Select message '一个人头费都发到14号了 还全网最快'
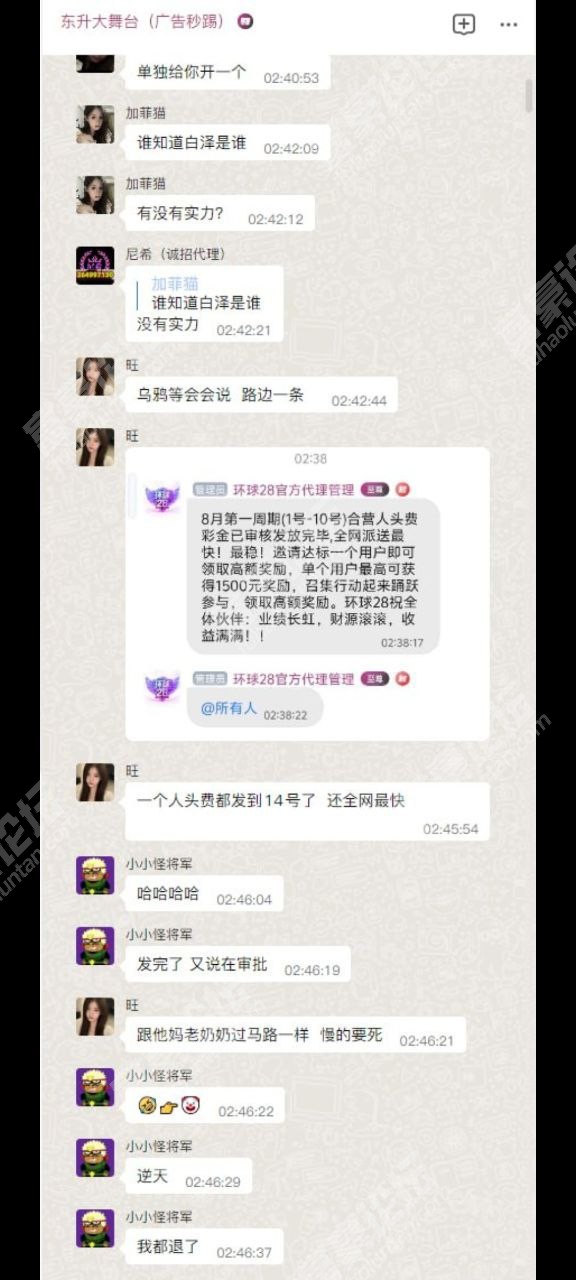This screenshot has width=576, height=1280. pyautogui.click(x=307, y=812)
